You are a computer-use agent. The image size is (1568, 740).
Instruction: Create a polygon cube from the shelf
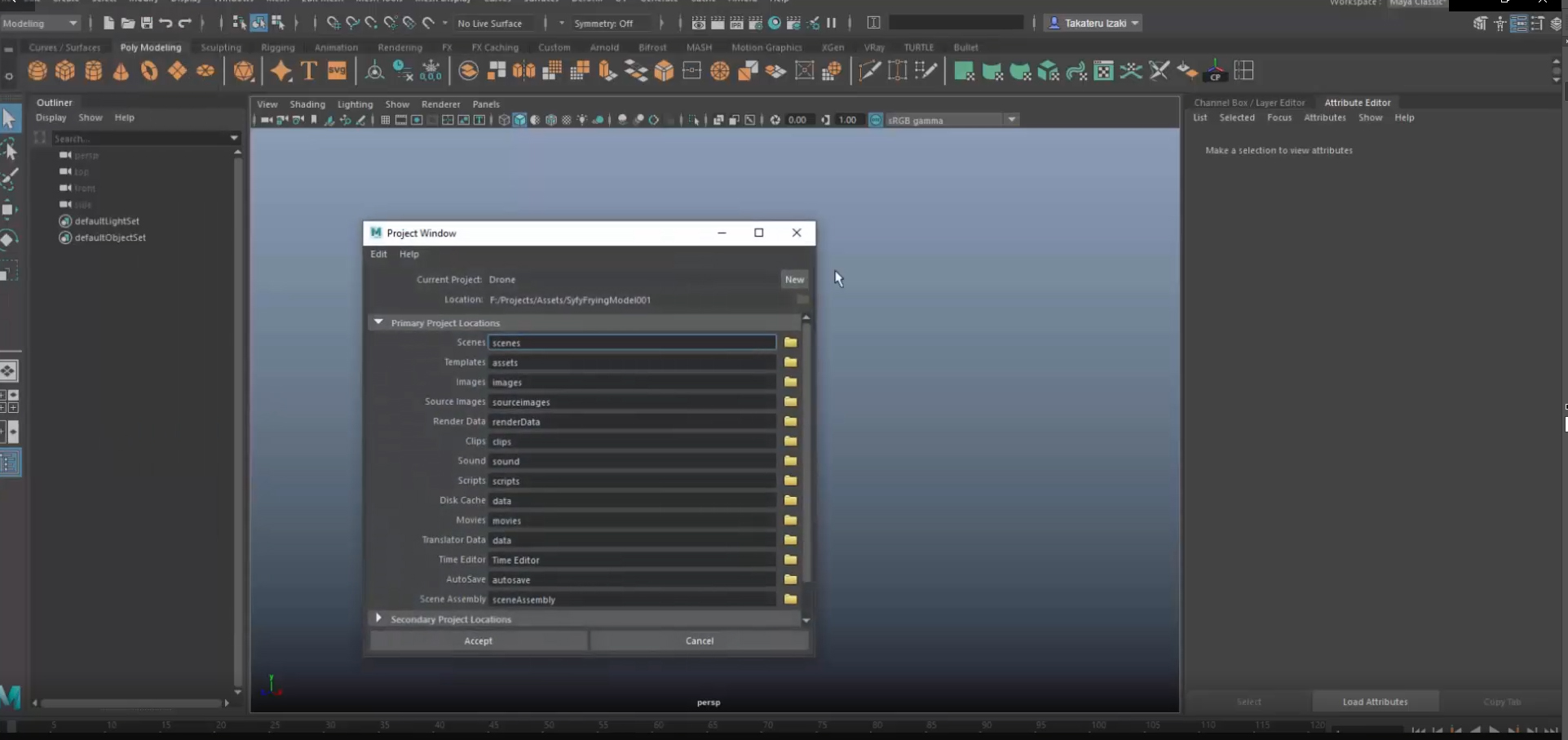click(64, 71)
